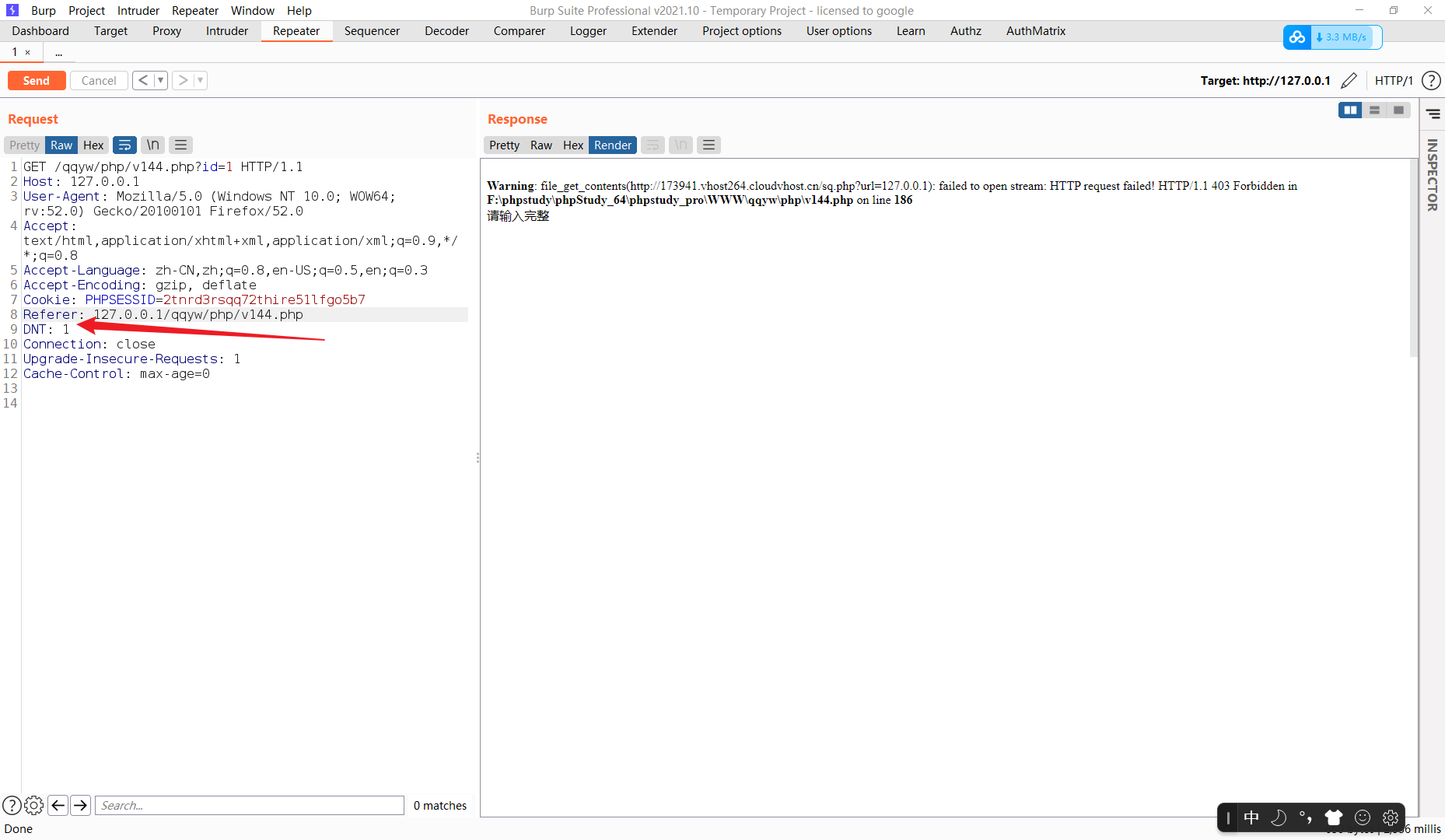Go to previous search match arrow
This screenshot has width=1445, height=840.
coord(58,805)
